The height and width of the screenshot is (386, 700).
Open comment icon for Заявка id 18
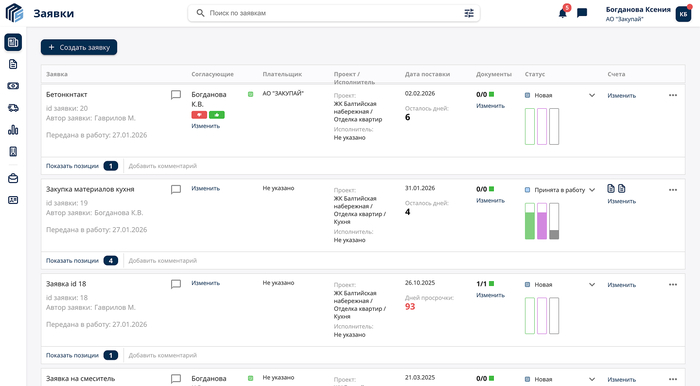[x=176, y=284]
